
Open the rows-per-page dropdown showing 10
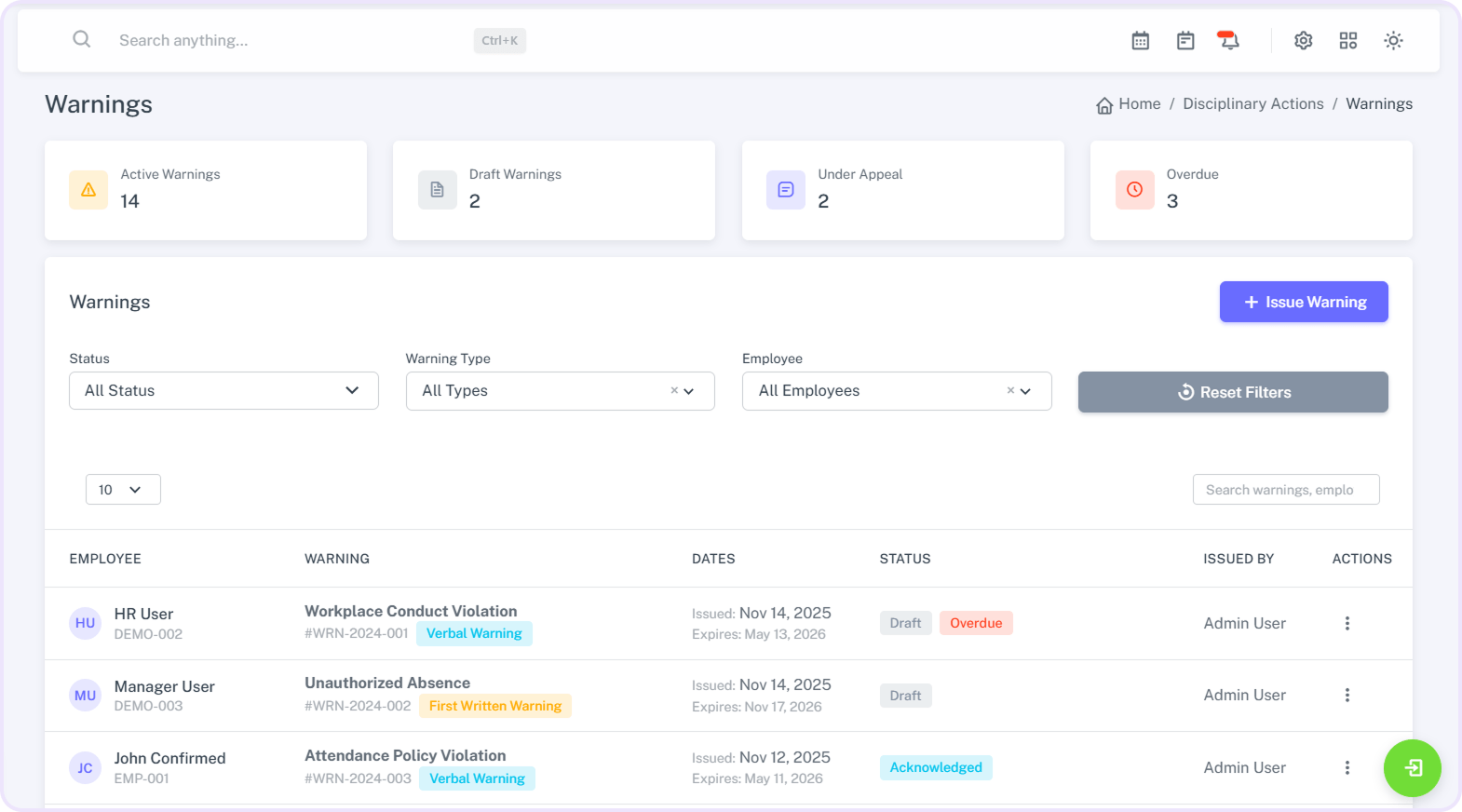tap(123, 490)
